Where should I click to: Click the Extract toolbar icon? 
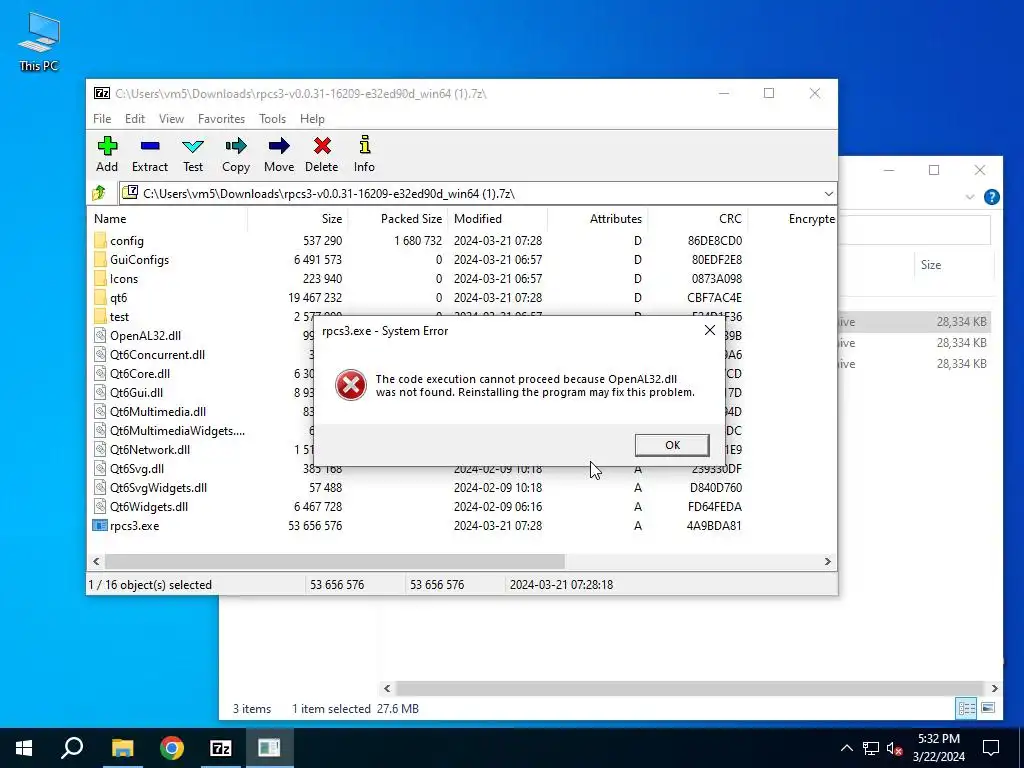point(150,146)
